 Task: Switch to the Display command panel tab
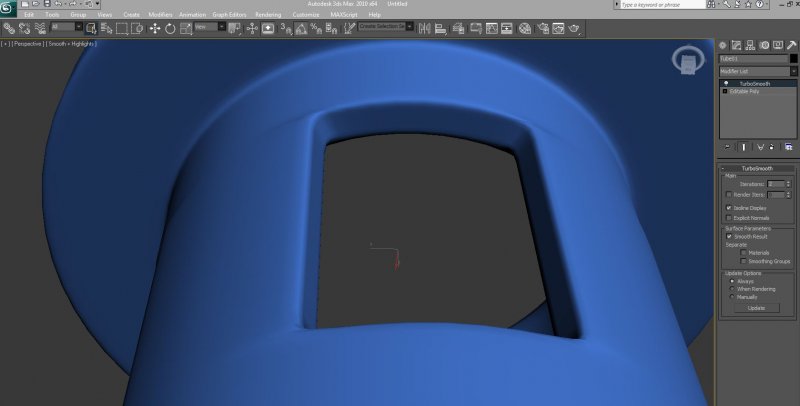coord(778,45)
